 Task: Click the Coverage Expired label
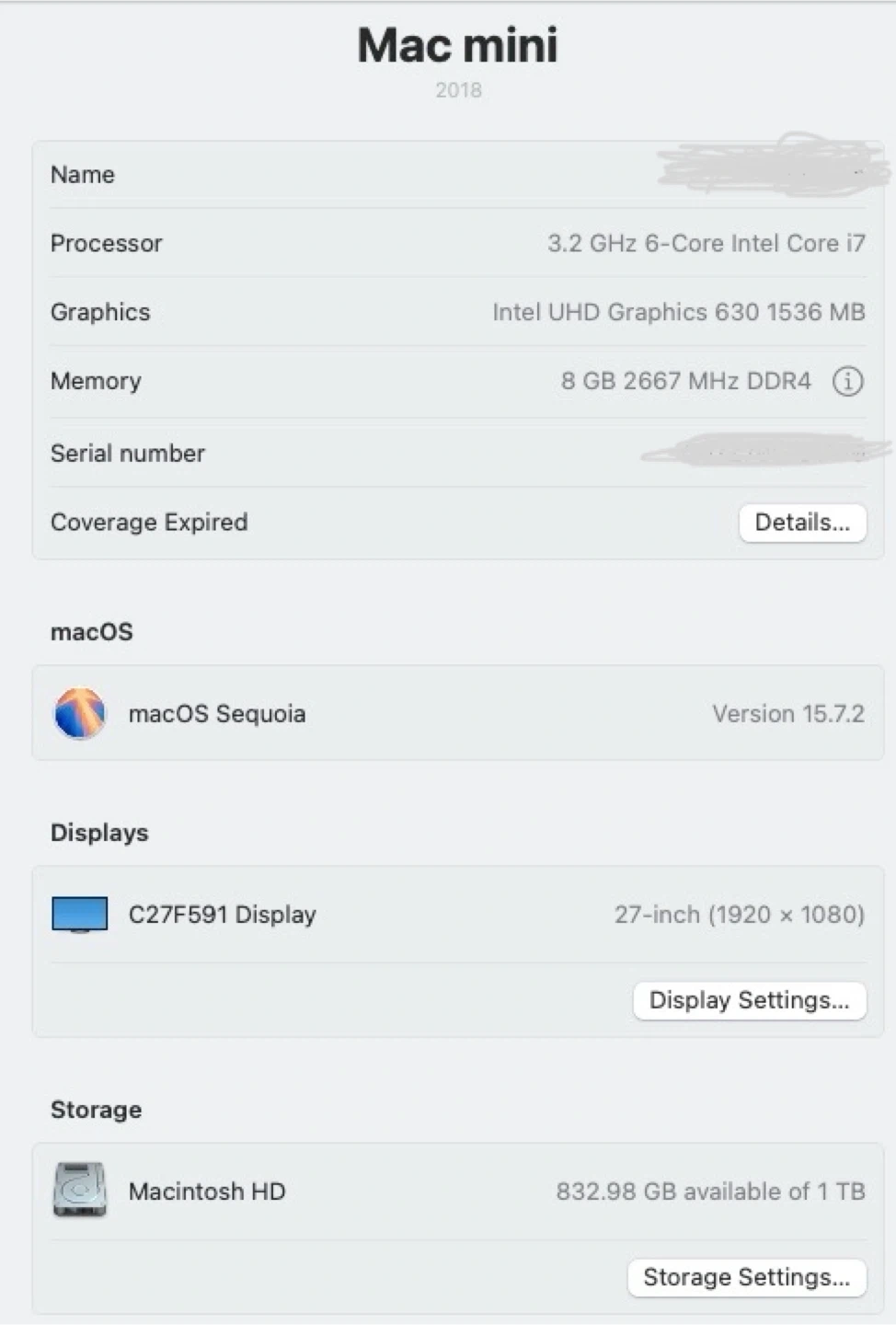click(x=149, y=523)
